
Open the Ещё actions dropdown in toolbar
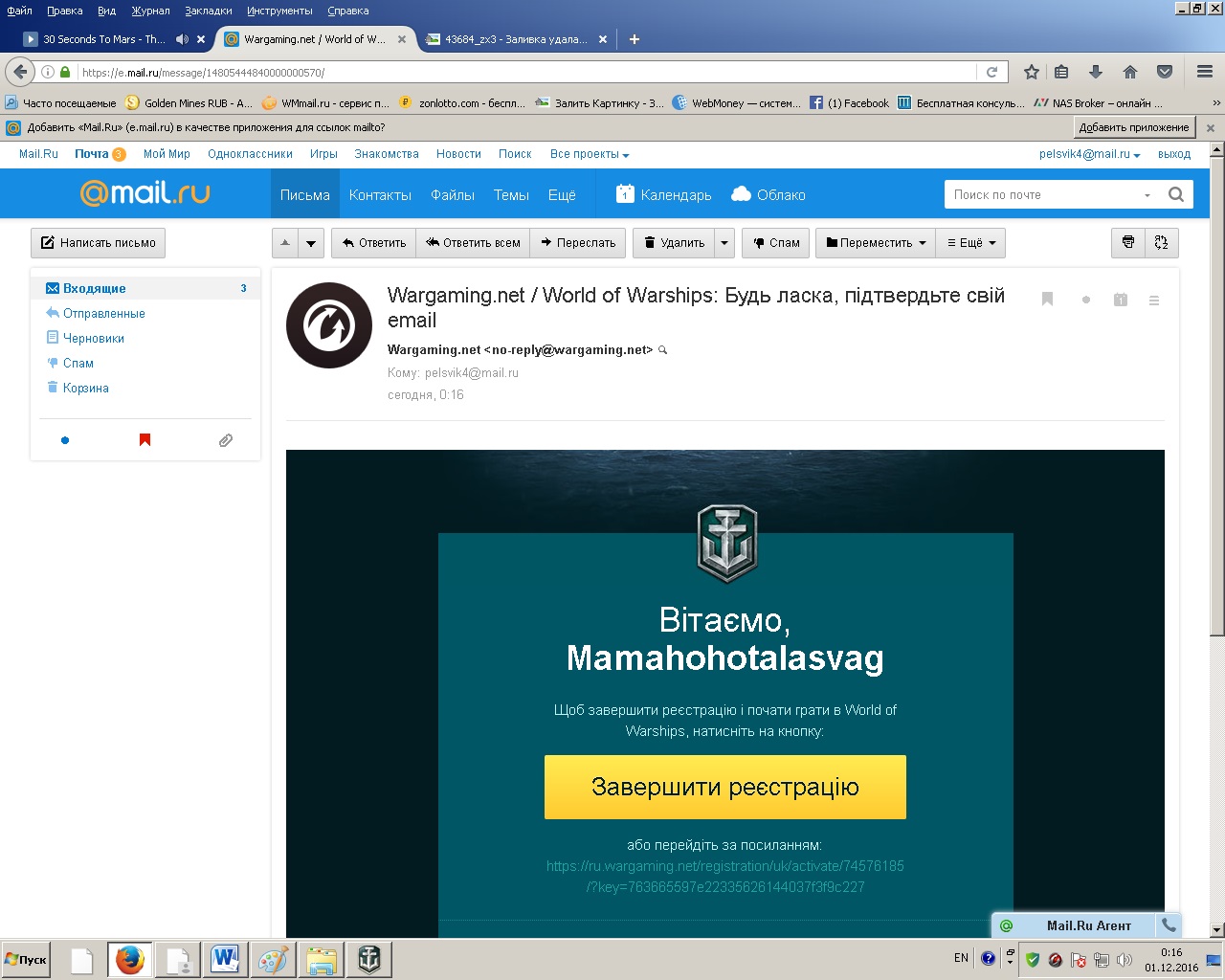pos(971,242)
